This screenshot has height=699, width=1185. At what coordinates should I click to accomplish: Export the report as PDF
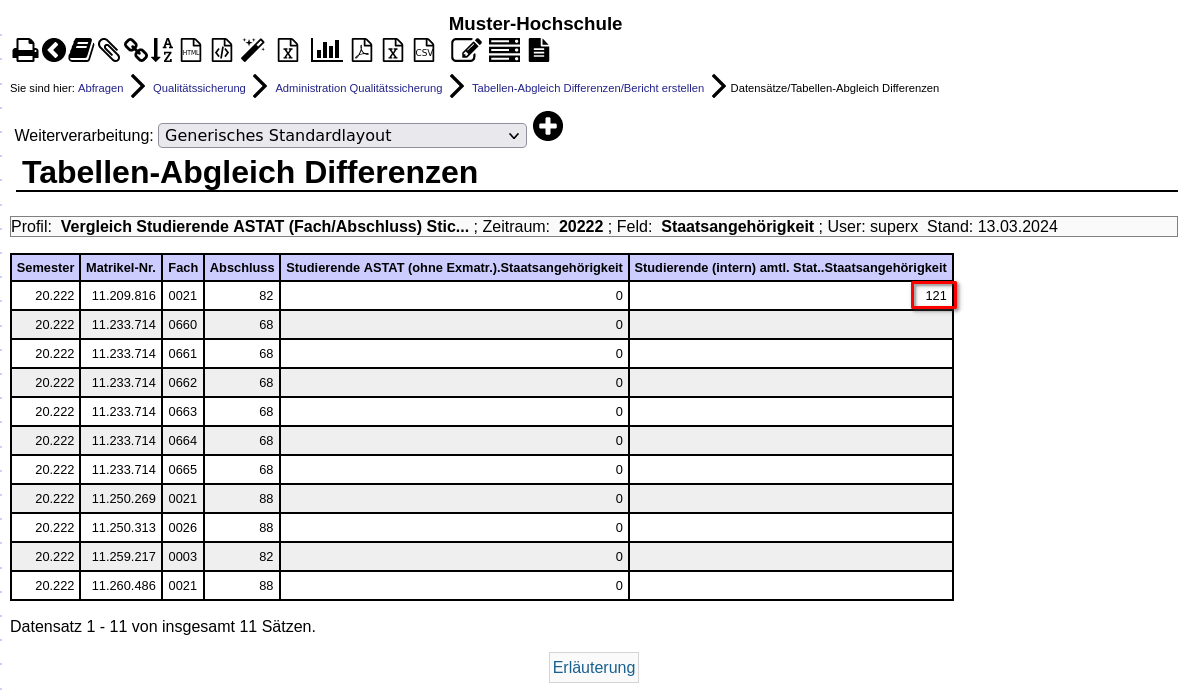coord(361,50)
